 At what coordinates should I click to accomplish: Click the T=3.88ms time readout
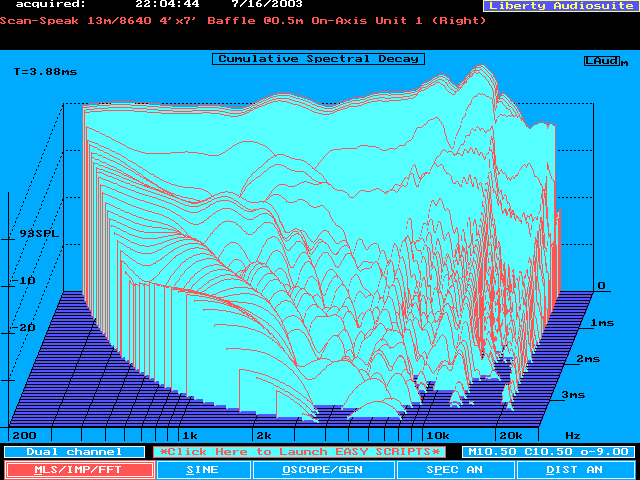click(x=46, y=72)
